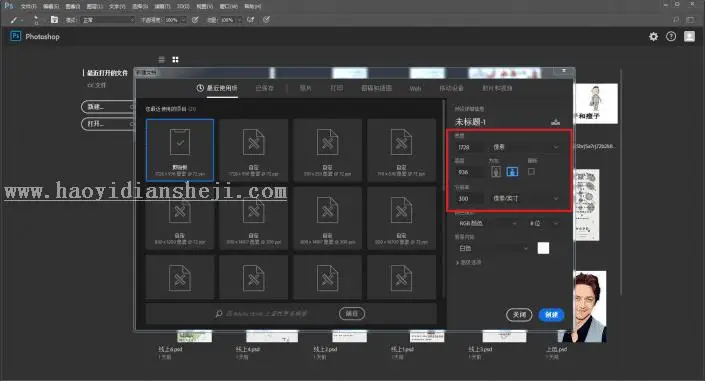Open the width unit 像素 dropdown
705x381 pixels.
click(x=526, y=147)
